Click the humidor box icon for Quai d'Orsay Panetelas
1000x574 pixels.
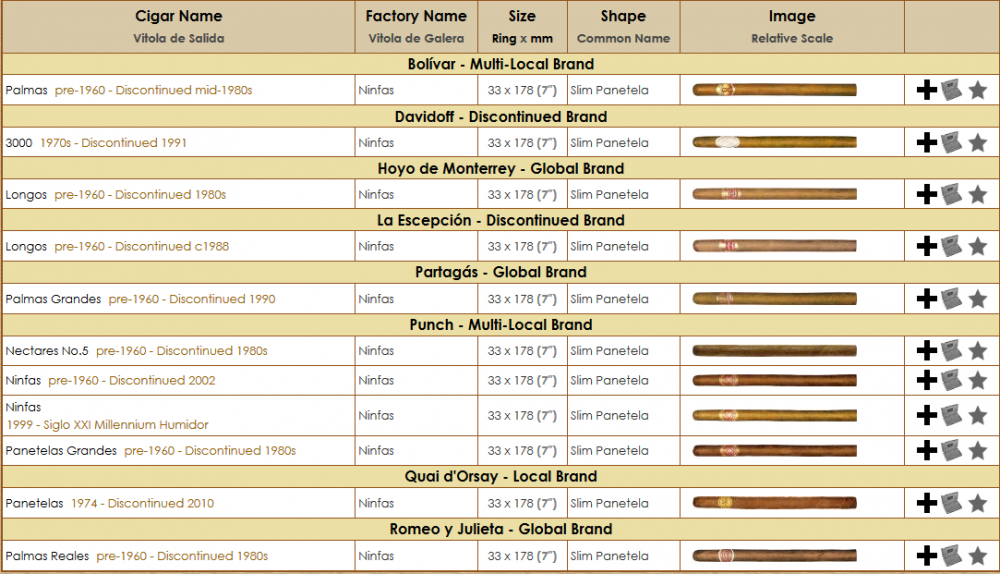click(x=952, y=503)
